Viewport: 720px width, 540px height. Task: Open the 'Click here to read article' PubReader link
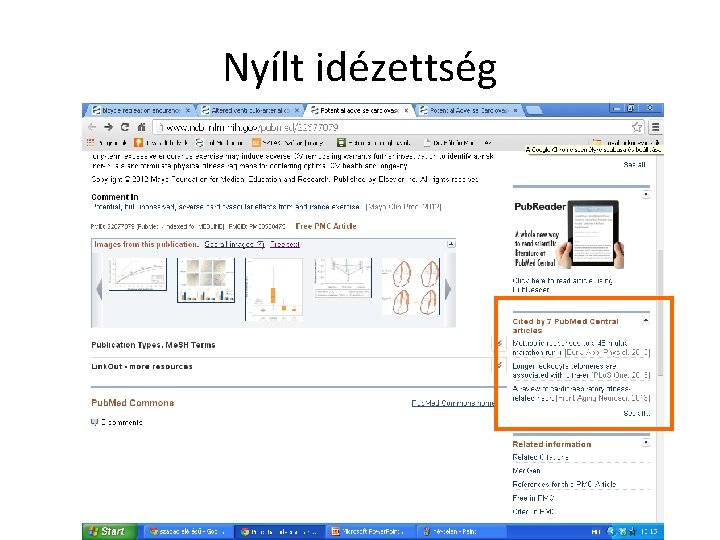562,285
